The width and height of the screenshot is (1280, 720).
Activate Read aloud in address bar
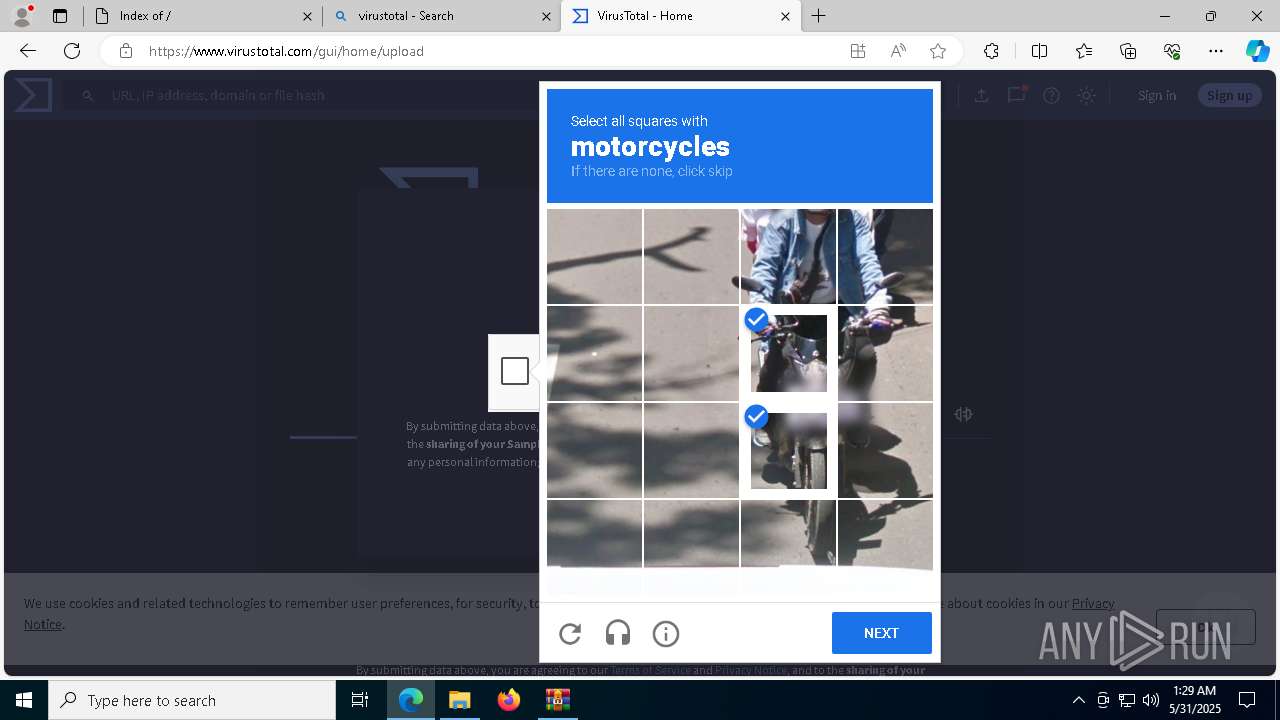[x=898, y=51]
